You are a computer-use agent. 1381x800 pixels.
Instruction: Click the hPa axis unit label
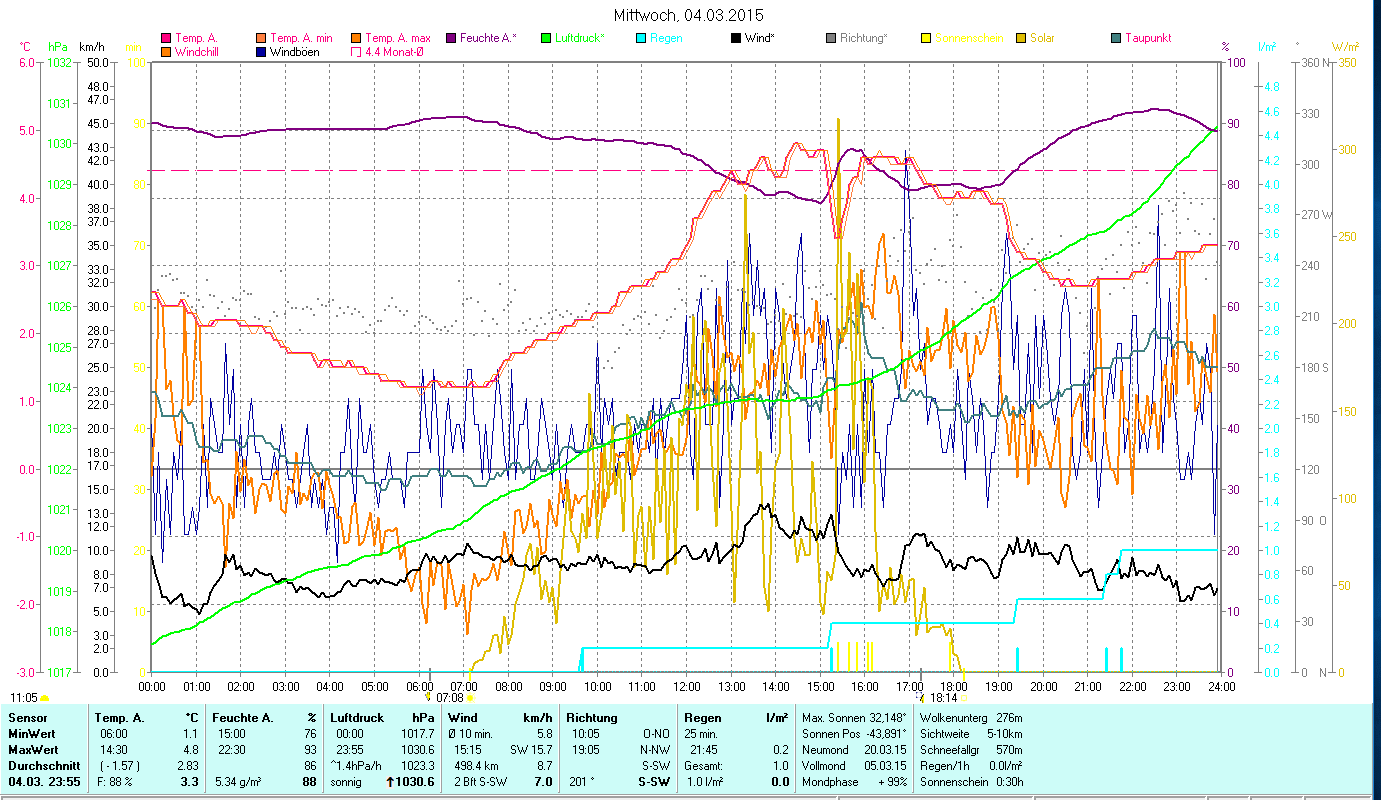pos(58,47)
